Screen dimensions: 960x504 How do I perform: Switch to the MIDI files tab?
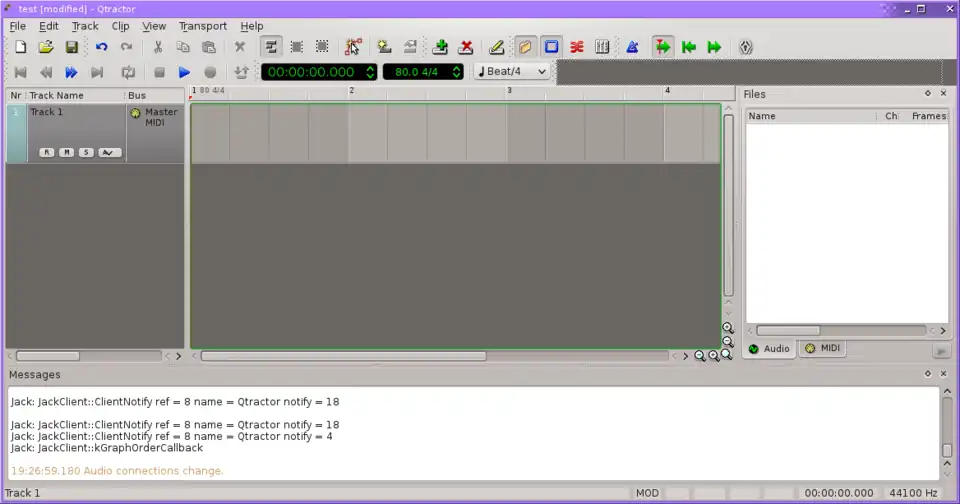tap(823, 349)
